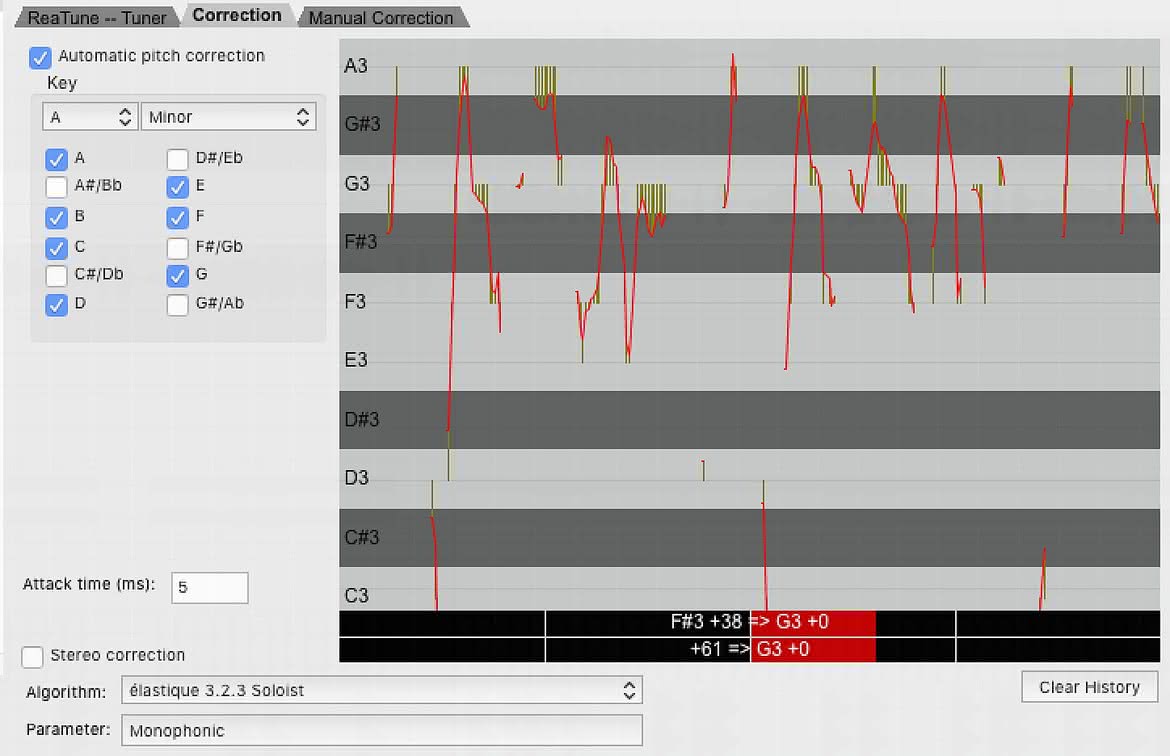Uncheck the G note checkbox
This screenshot has width=1170, height=756.
point(177,275)
